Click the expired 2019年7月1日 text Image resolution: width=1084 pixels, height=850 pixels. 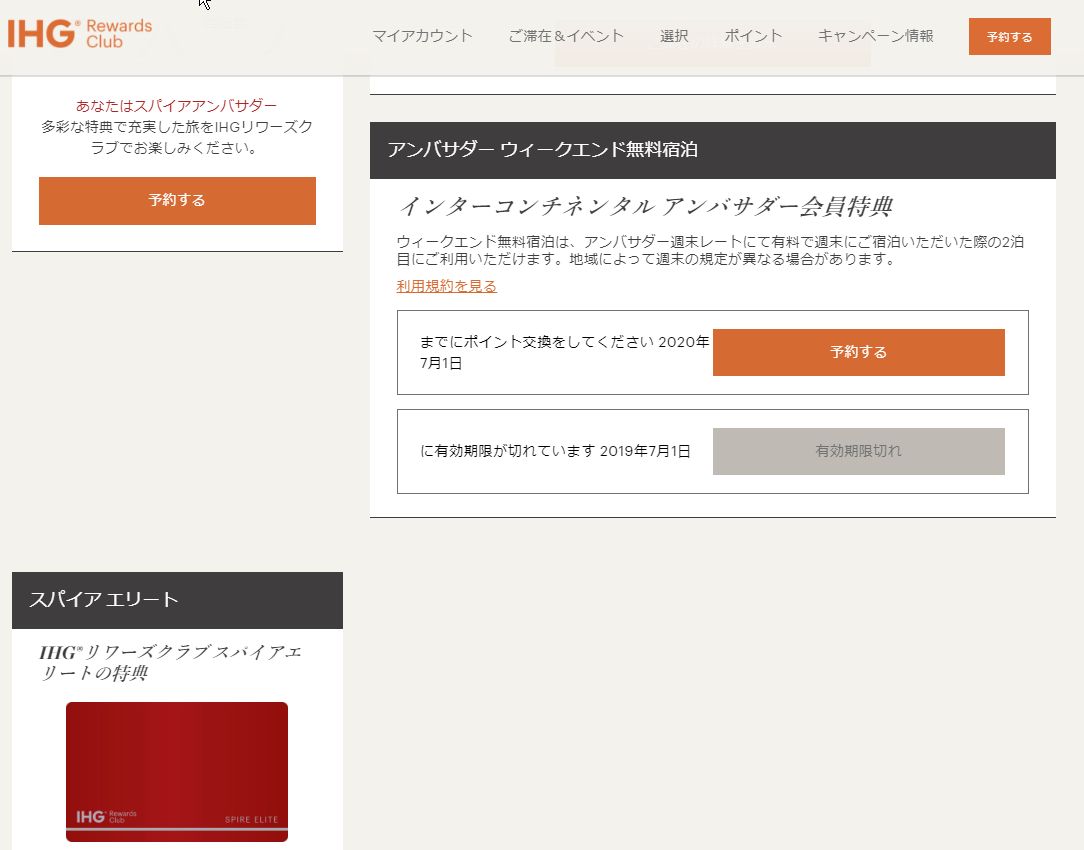(x=555, y=451)
